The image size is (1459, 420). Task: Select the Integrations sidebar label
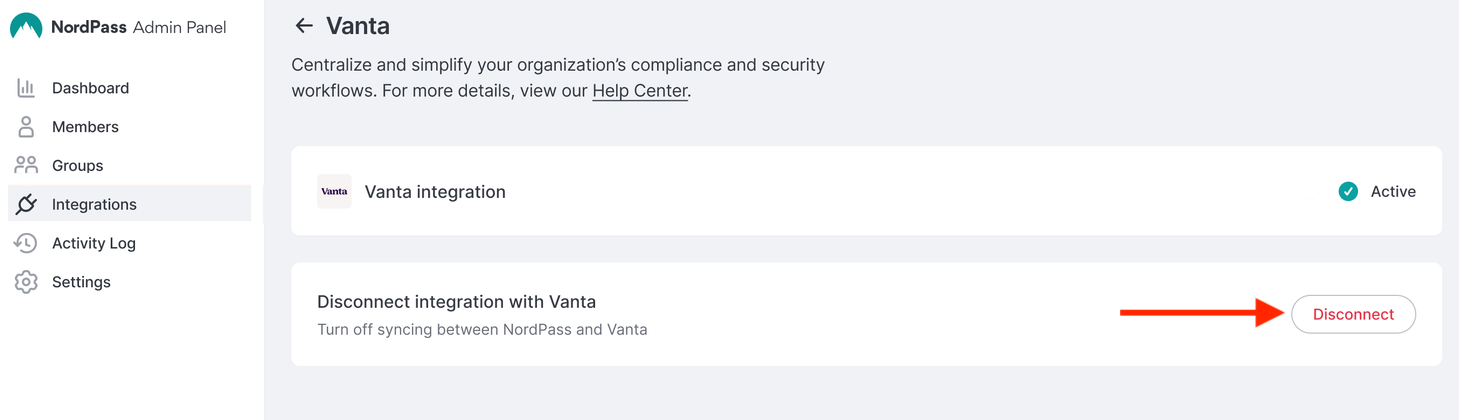(94, 204)
